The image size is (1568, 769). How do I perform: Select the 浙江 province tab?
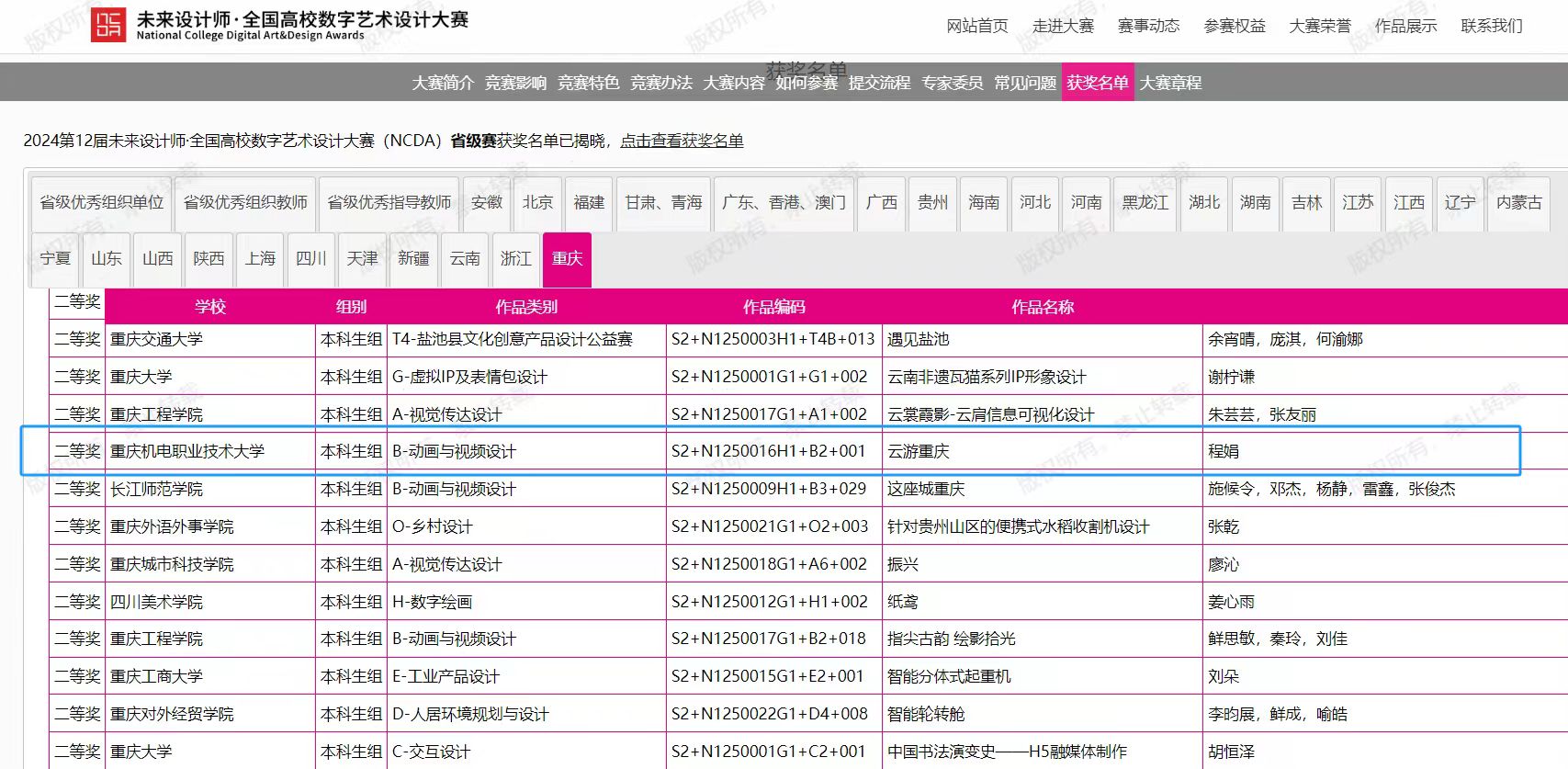(515, 259)
